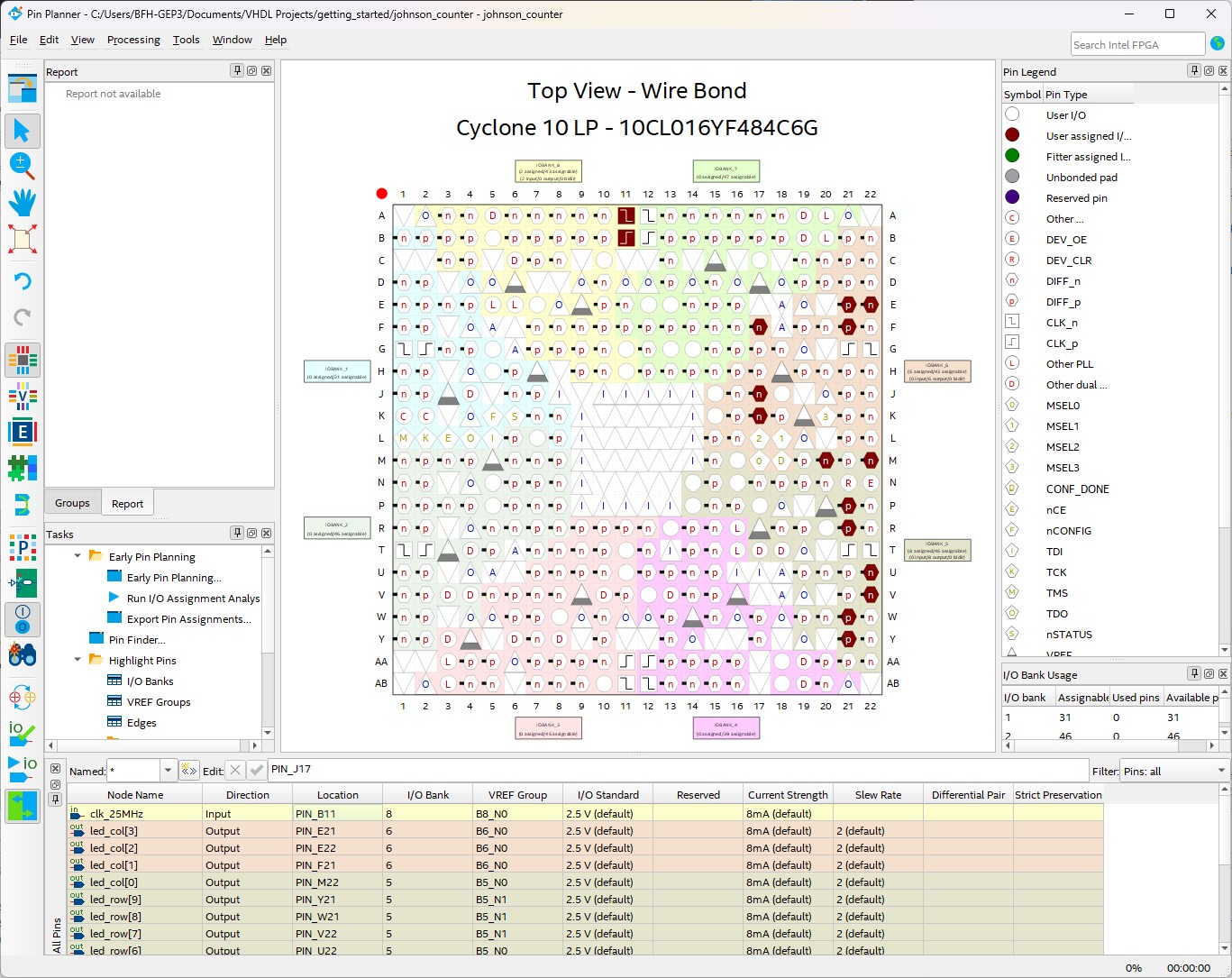Select the led_col[3] node name cell
This screenshot has width=1232, height=978.
(x=135, y=831)
